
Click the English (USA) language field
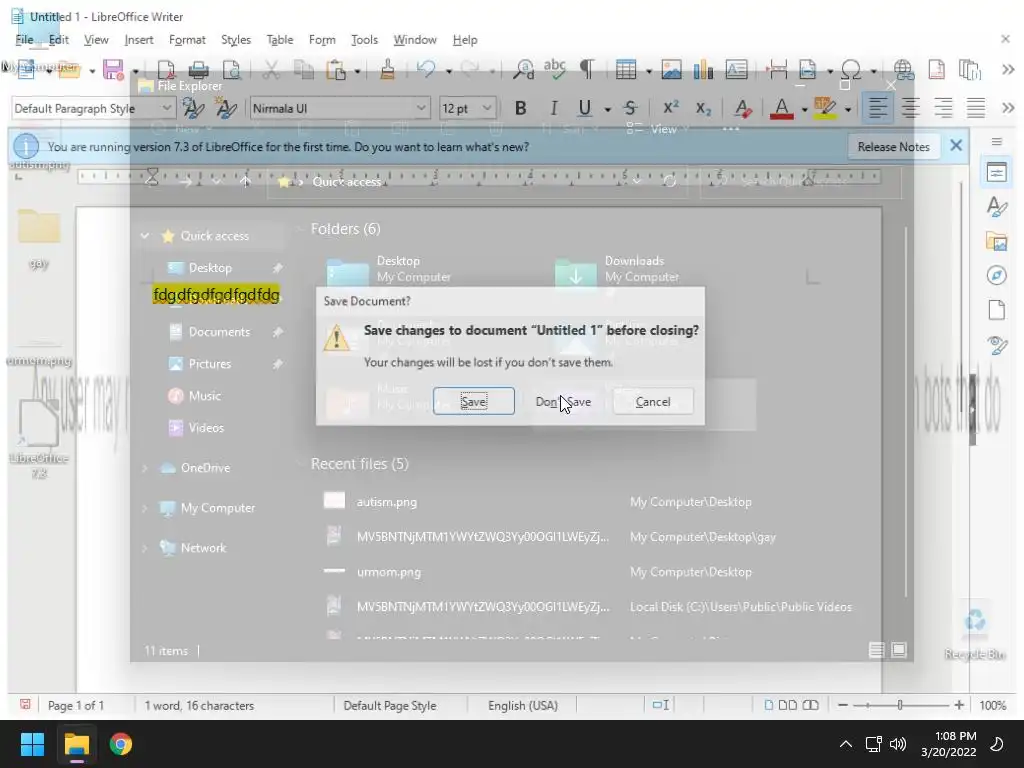522,705
